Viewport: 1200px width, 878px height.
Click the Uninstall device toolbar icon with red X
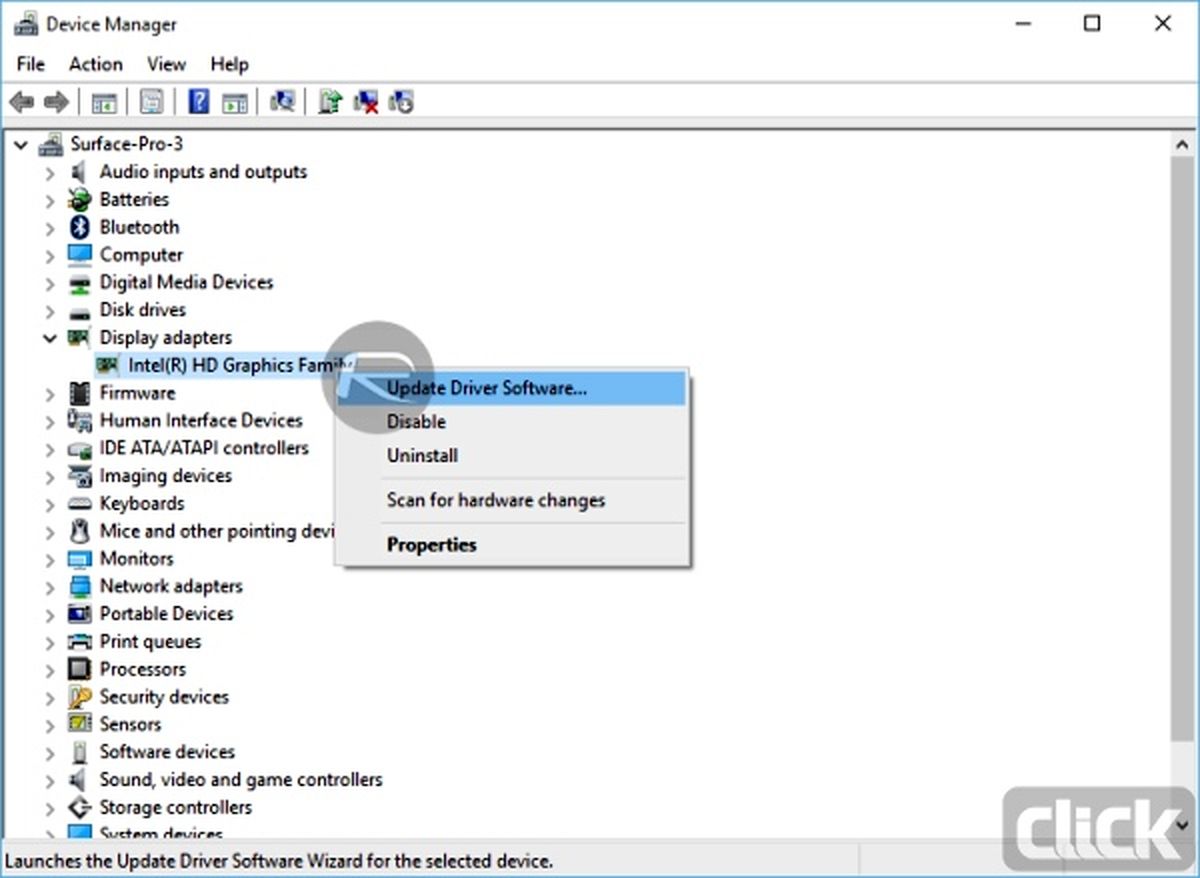click(366, 101)
